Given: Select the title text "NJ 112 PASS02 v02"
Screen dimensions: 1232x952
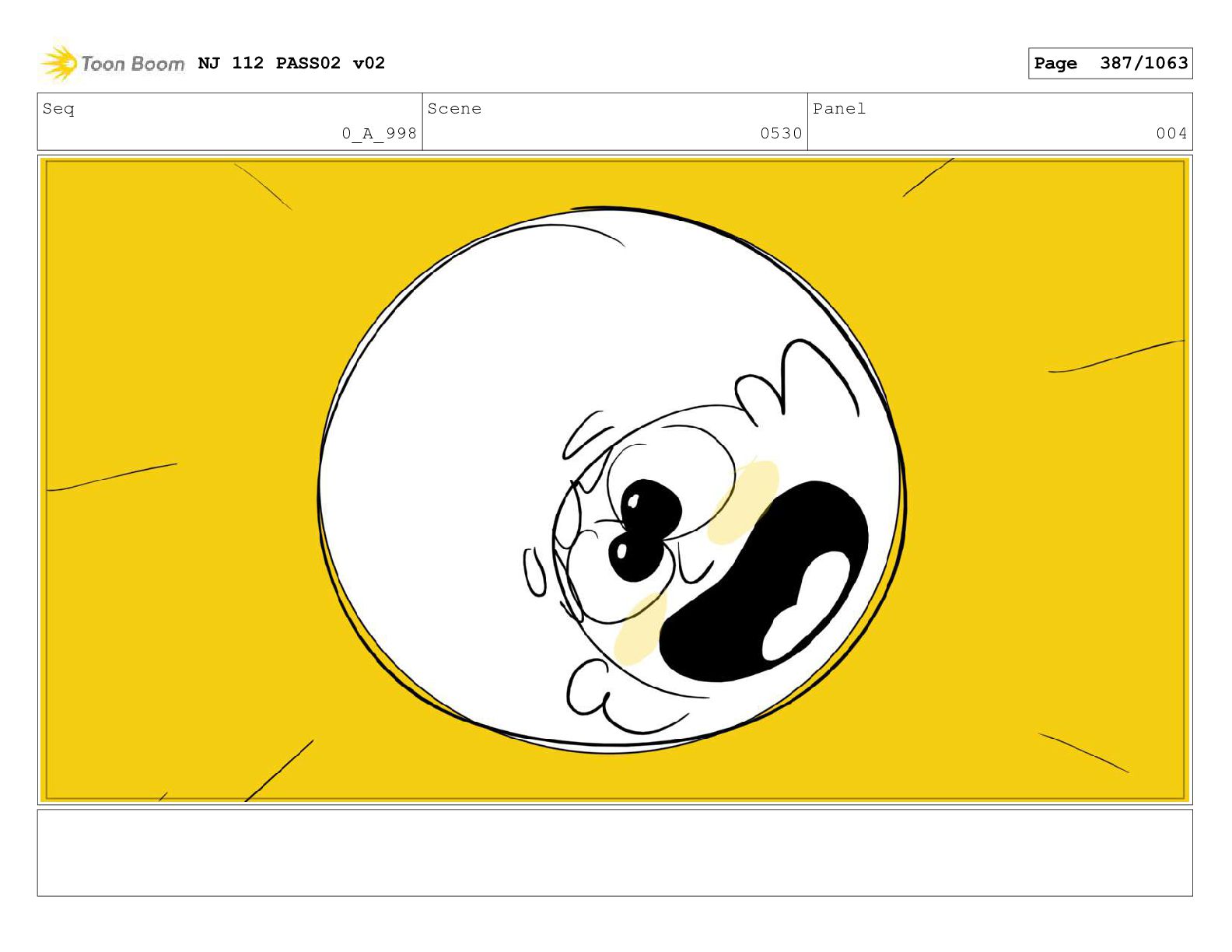Looking at the screenshot, I should [292, 63].
